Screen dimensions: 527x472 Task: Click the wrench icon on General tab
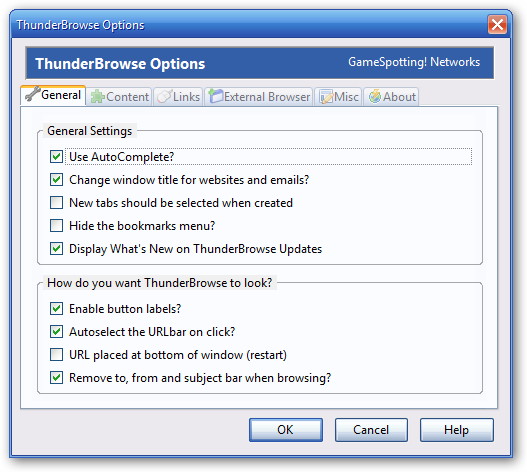tap(33, 94)
